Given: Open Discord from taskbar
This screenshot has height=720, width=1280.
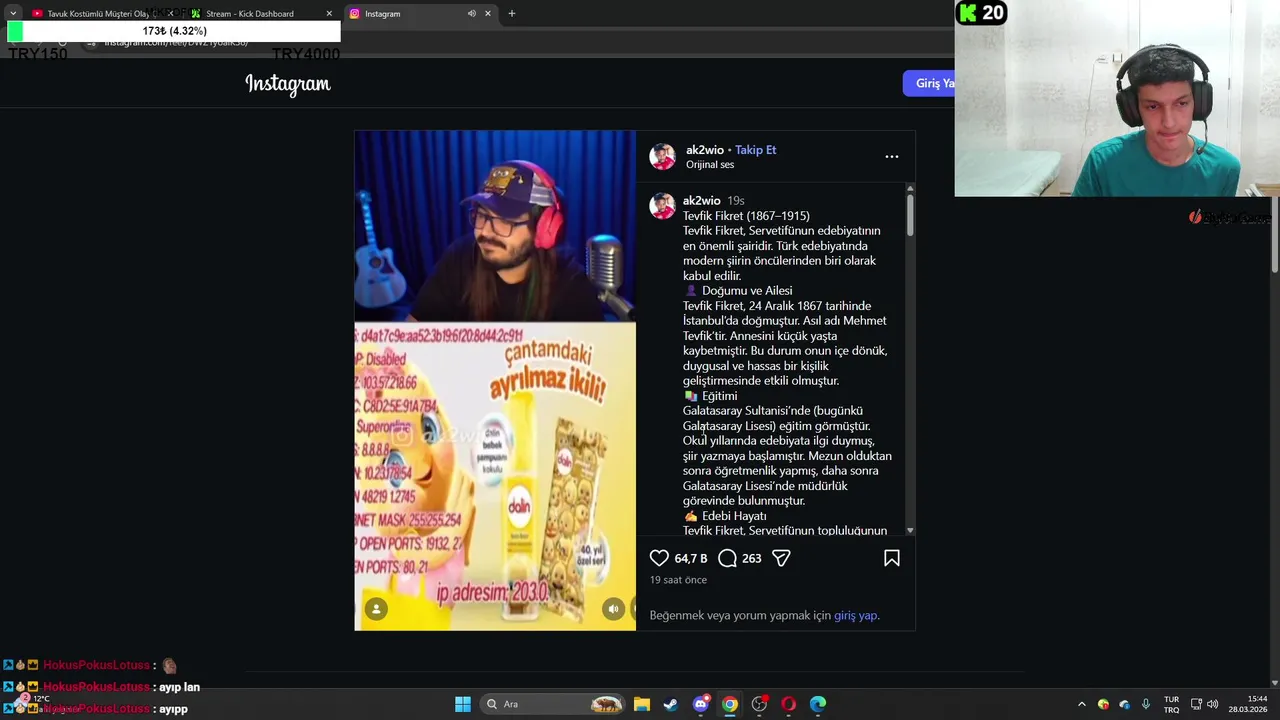Looking at the screenshot, I should point(701,704).
